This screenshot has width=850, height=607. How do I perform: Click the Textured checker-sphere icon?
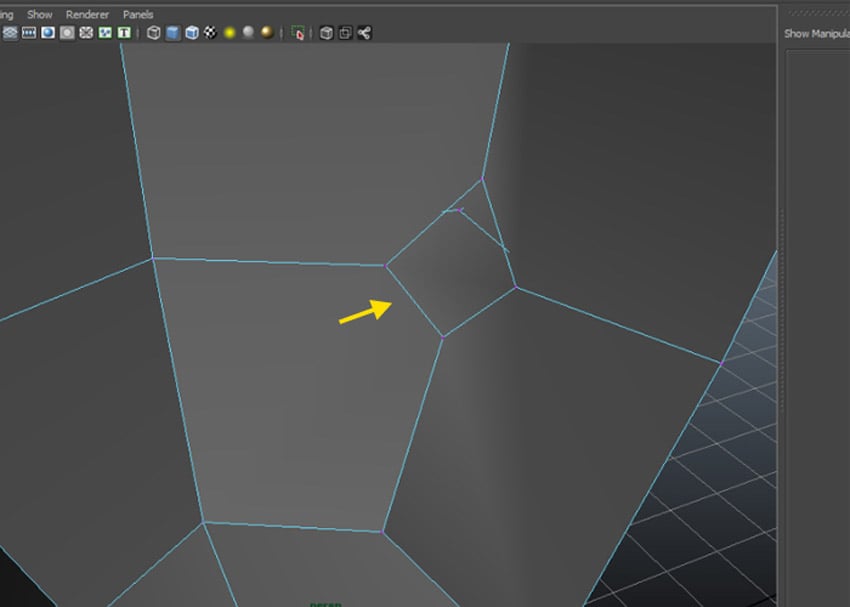(210, 33)
